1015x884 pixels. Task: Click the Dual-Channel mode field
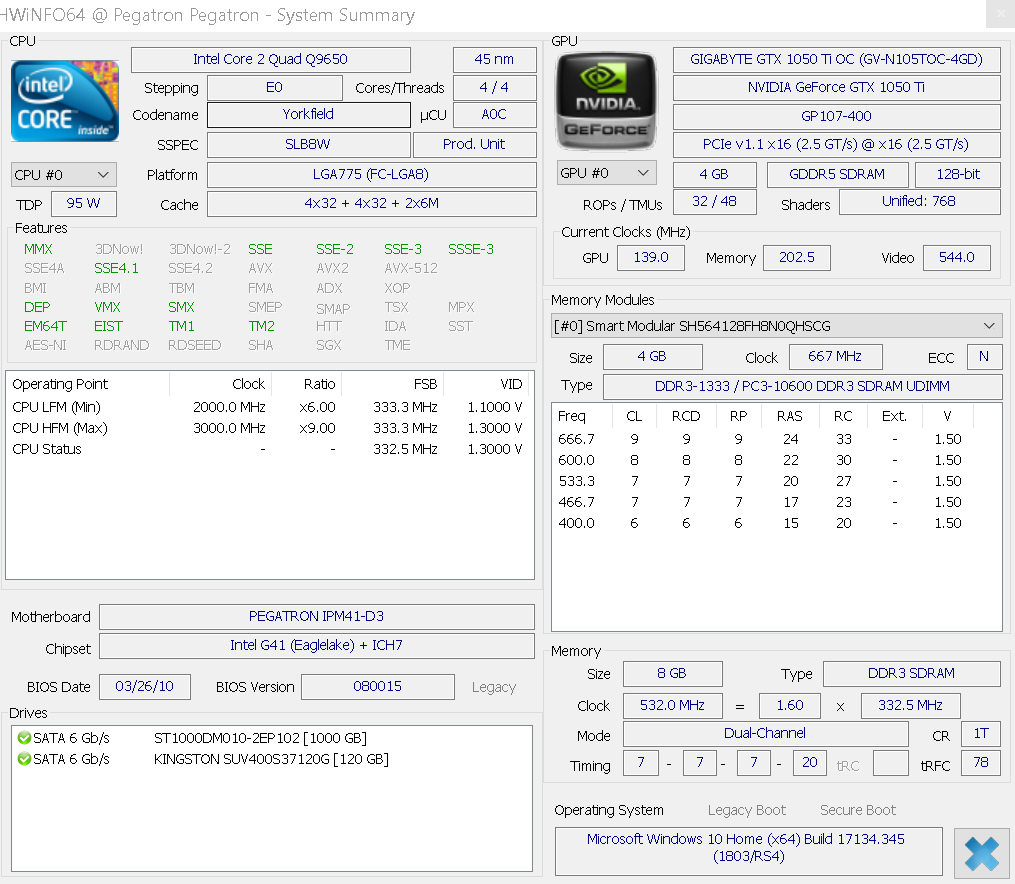(x=766, y=734)
